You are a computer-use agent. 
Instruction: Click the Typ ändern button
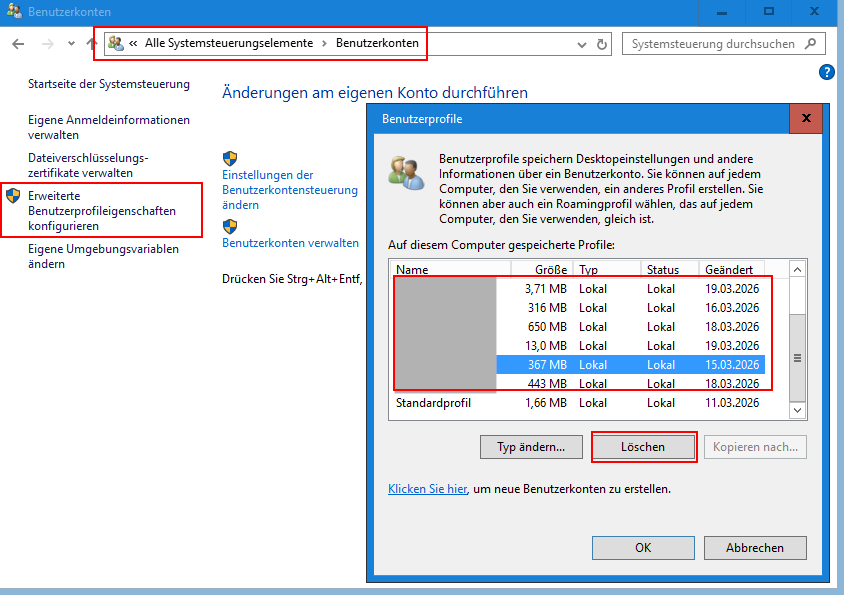pos(531,447)
